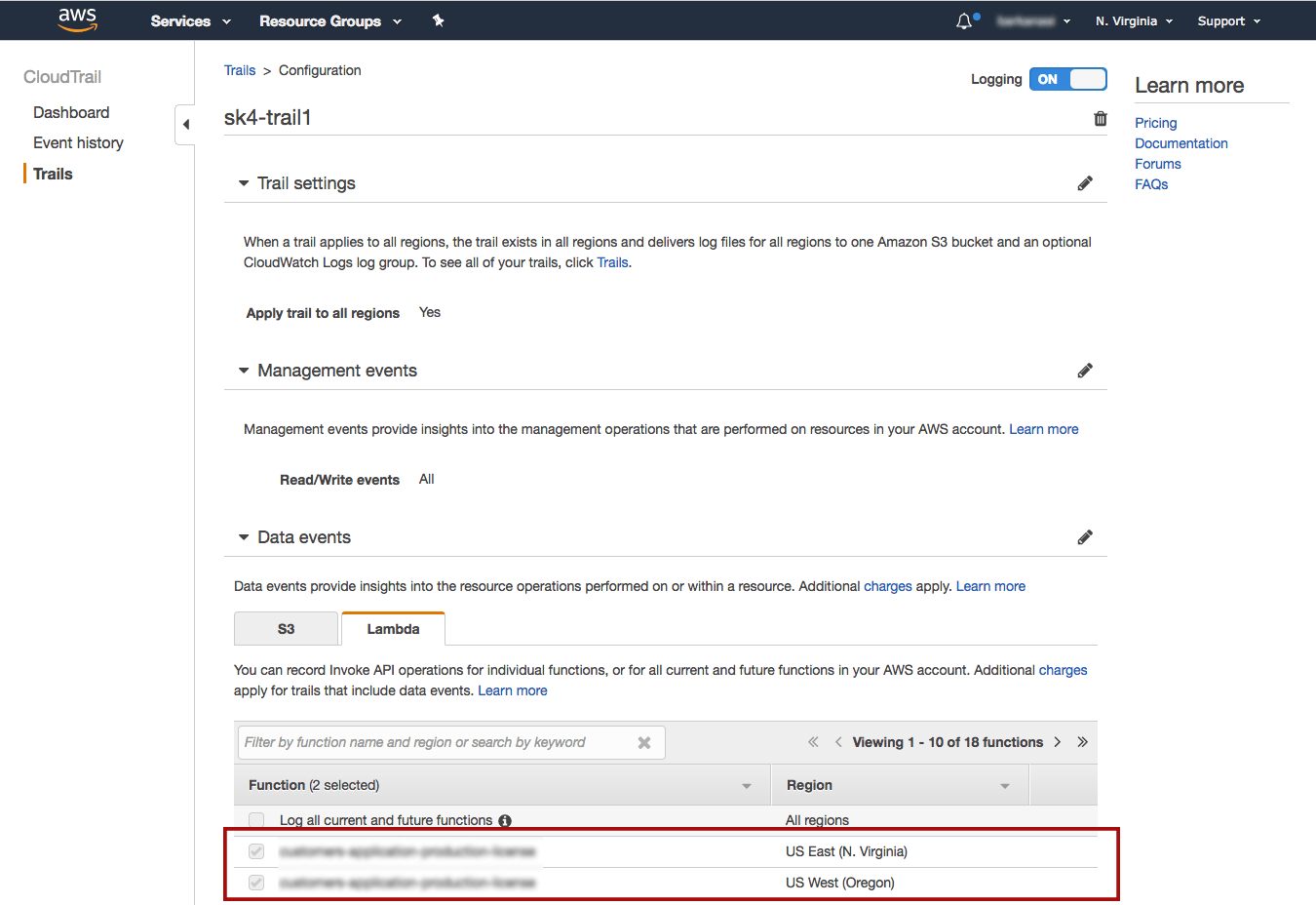
Task: Toggle checkbox for US East (N. Virginia) function
Action: pyautogui.click(x=256, y=851)
